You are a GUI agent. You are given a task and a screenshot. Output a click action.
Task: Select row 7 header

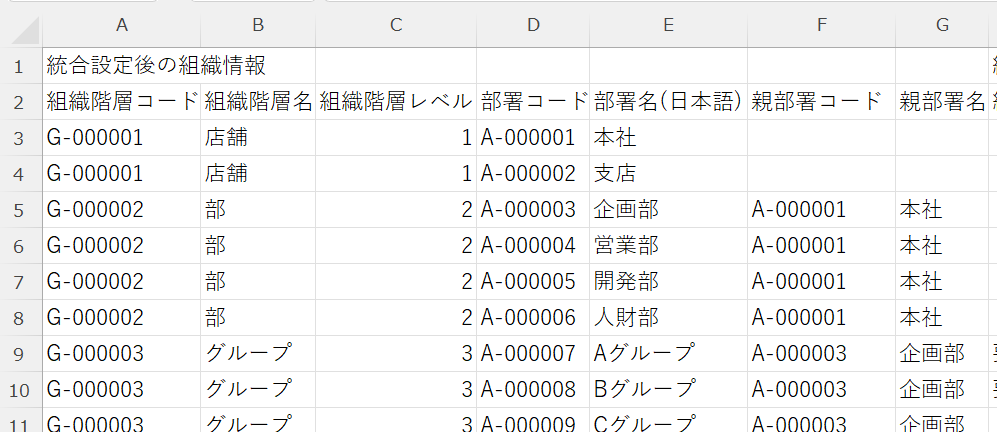click(x=21, y=281)
